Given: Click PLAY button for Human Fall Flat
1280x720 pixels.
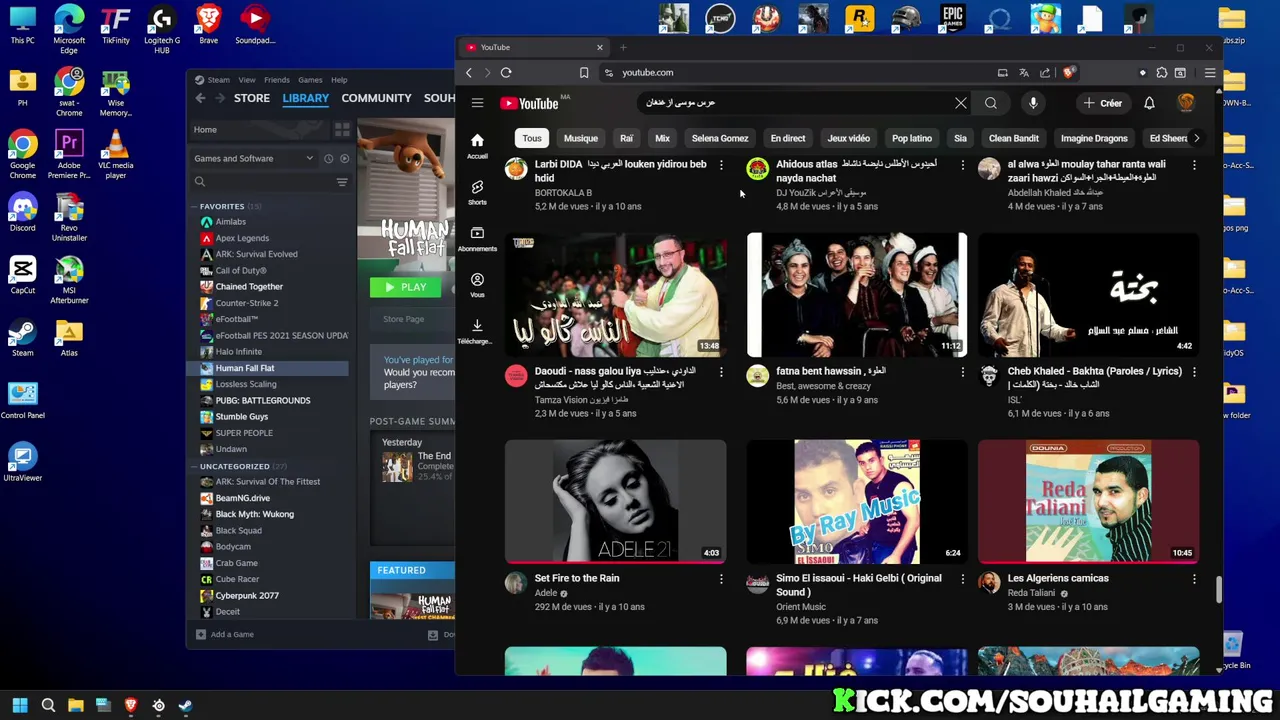Looking at the screenshot, I should tap(406, 287).
